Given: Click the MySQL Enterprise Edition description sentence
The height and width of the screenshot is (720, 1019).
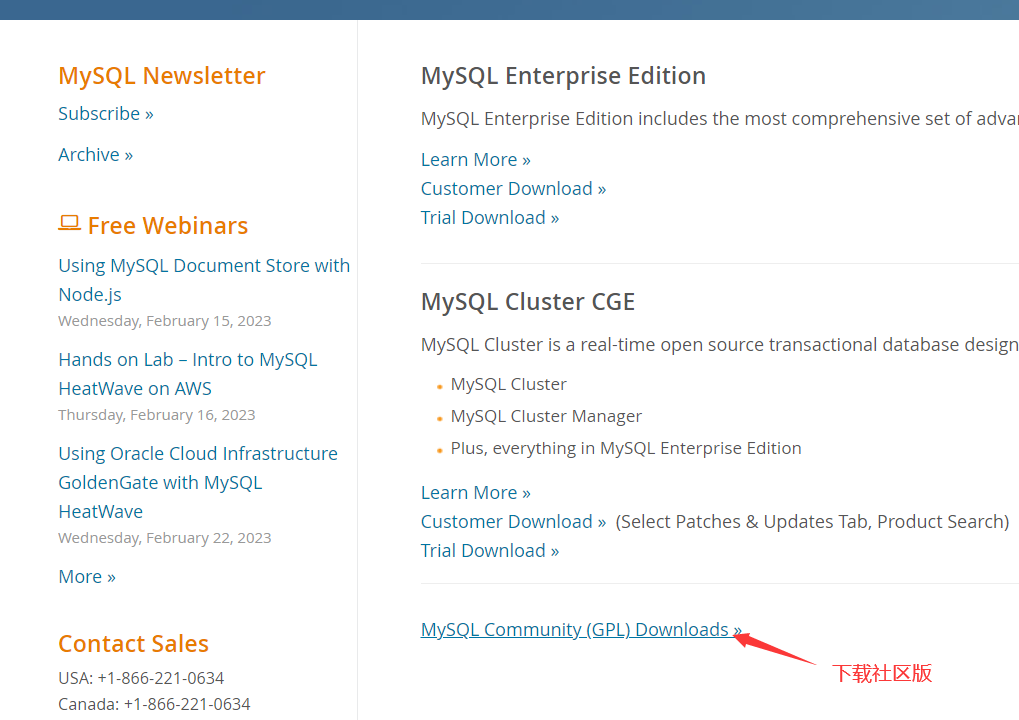Looking at the screenshot, I should tap(720, 119).
